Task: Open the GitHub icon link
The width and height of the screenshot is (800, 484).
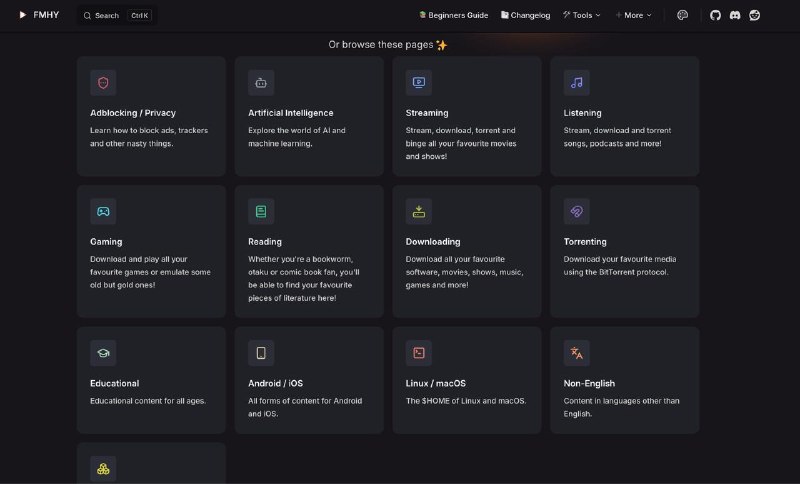Action: (x=715, y=15)
